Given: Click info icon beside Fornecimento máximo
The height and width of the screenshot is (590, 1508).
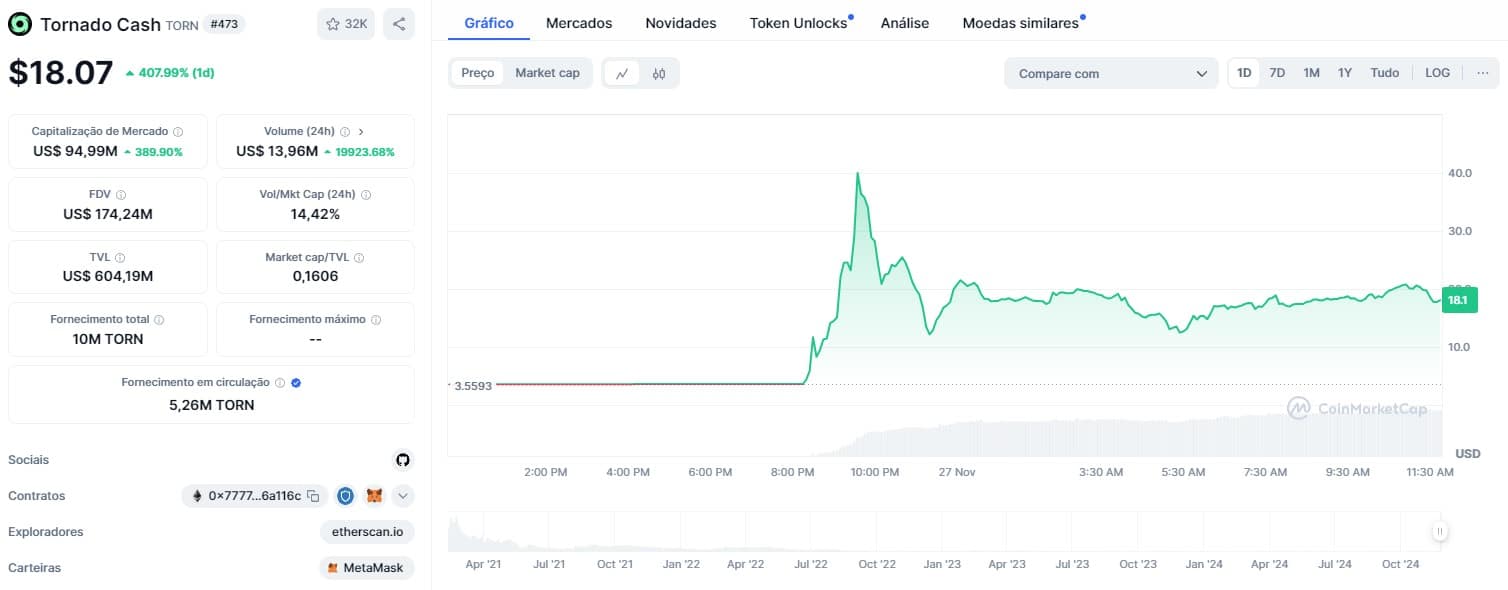Looking at the screenshot, I should (376, 320).
